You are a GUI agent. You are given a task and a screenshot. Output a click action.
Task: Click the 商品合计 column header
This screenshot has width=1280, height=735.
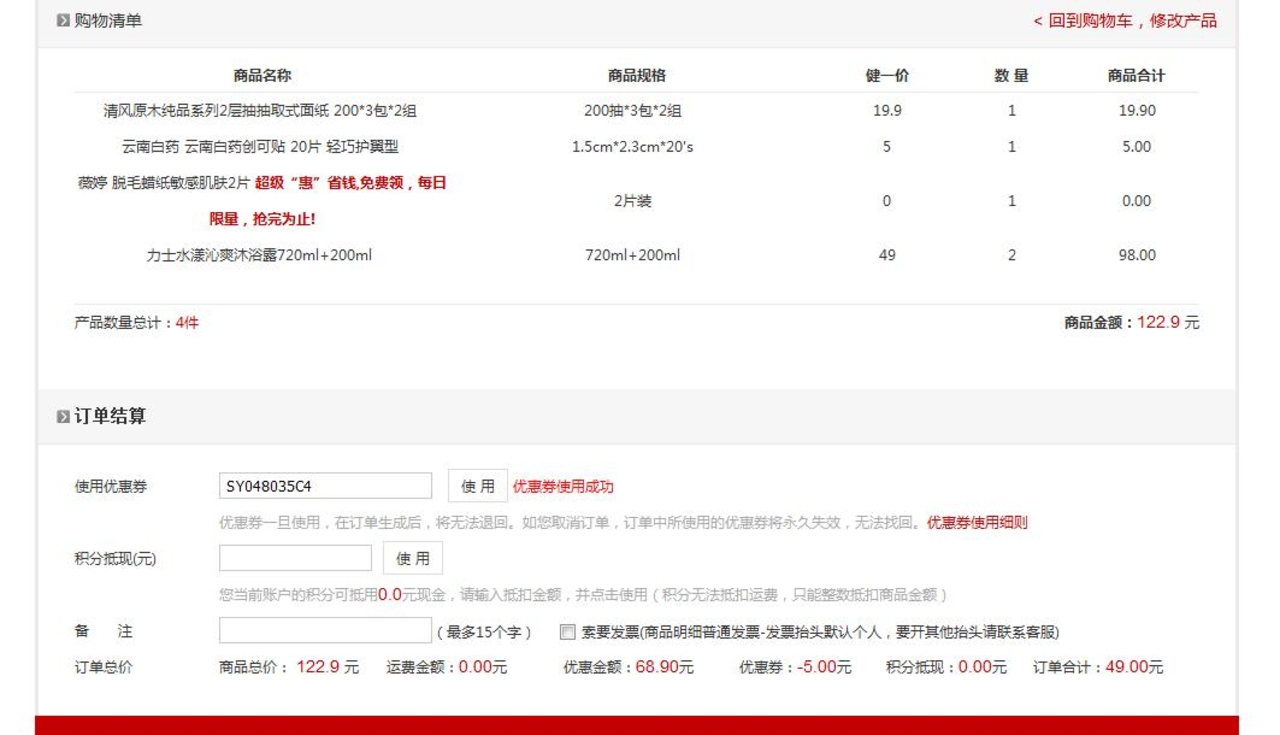1136,75
